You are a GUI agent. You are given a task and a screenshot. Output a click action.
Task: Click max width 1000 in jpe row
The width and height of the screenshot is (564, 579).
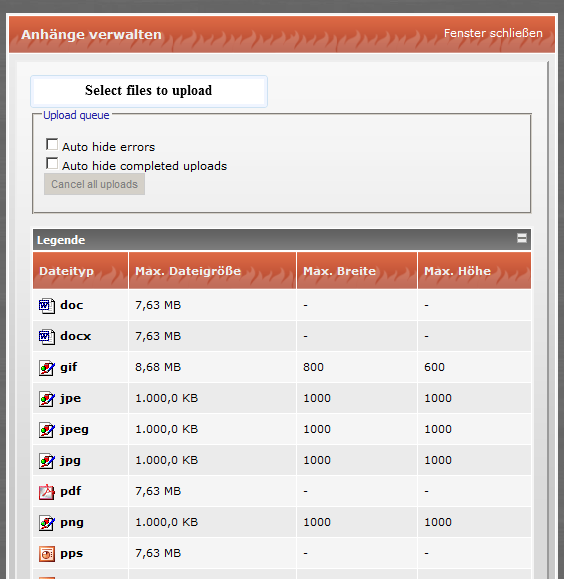[317, 398]
